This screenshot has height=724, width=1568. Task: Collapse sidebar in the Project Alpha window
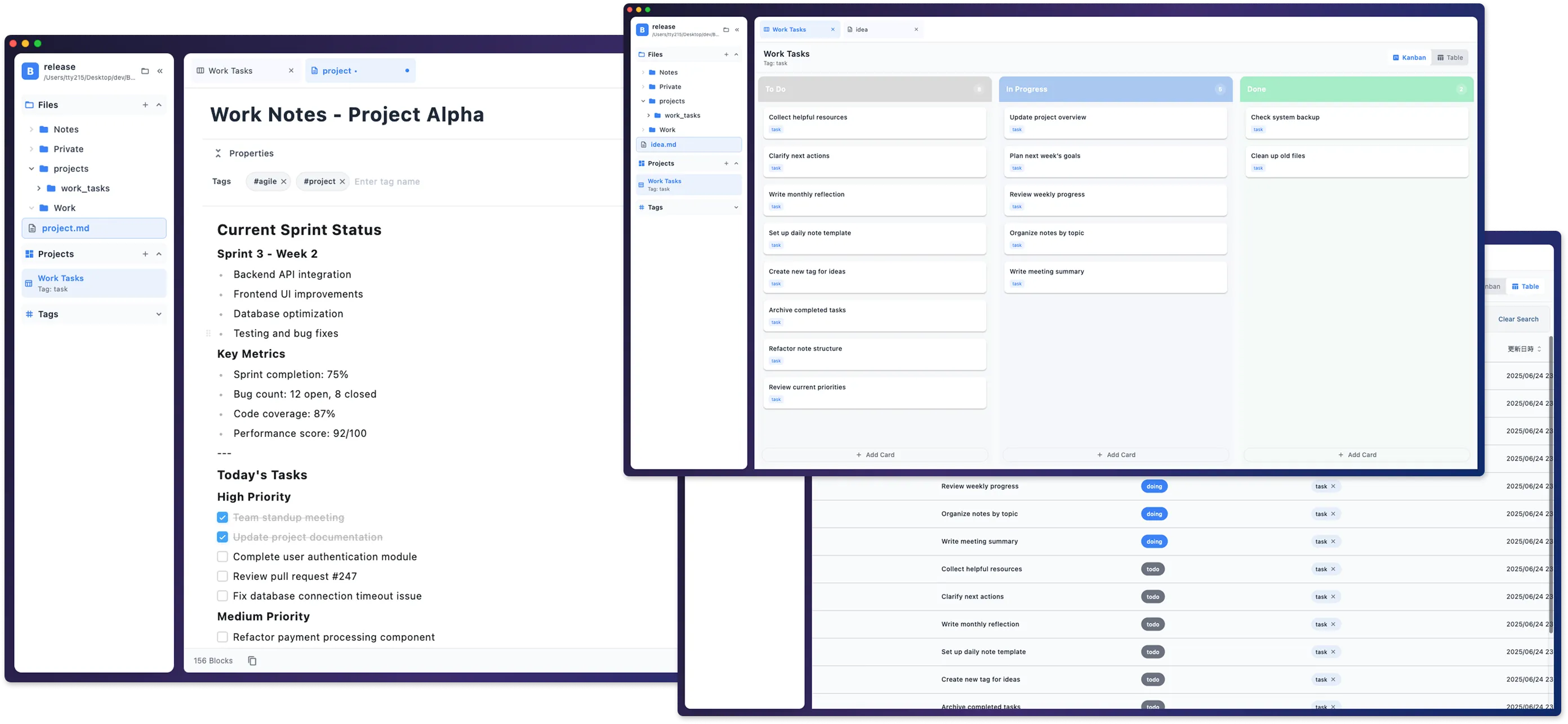[160, 71]
